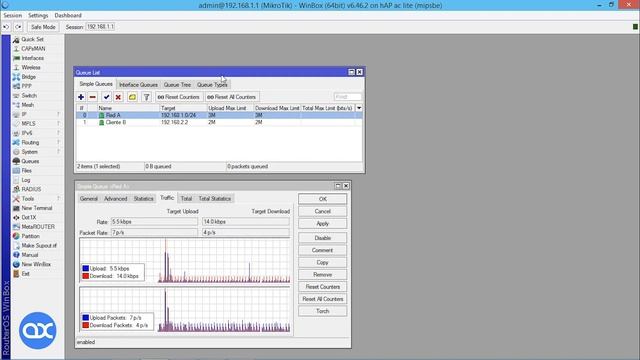Screen dimensions: 640x360
Task: Click the Cancel button
Action: (x=322, y=211)
